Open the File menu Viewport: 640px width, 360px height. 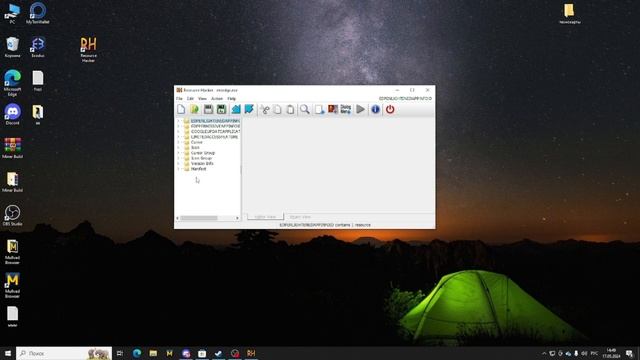pyautogui.click(x=179, y=99)
